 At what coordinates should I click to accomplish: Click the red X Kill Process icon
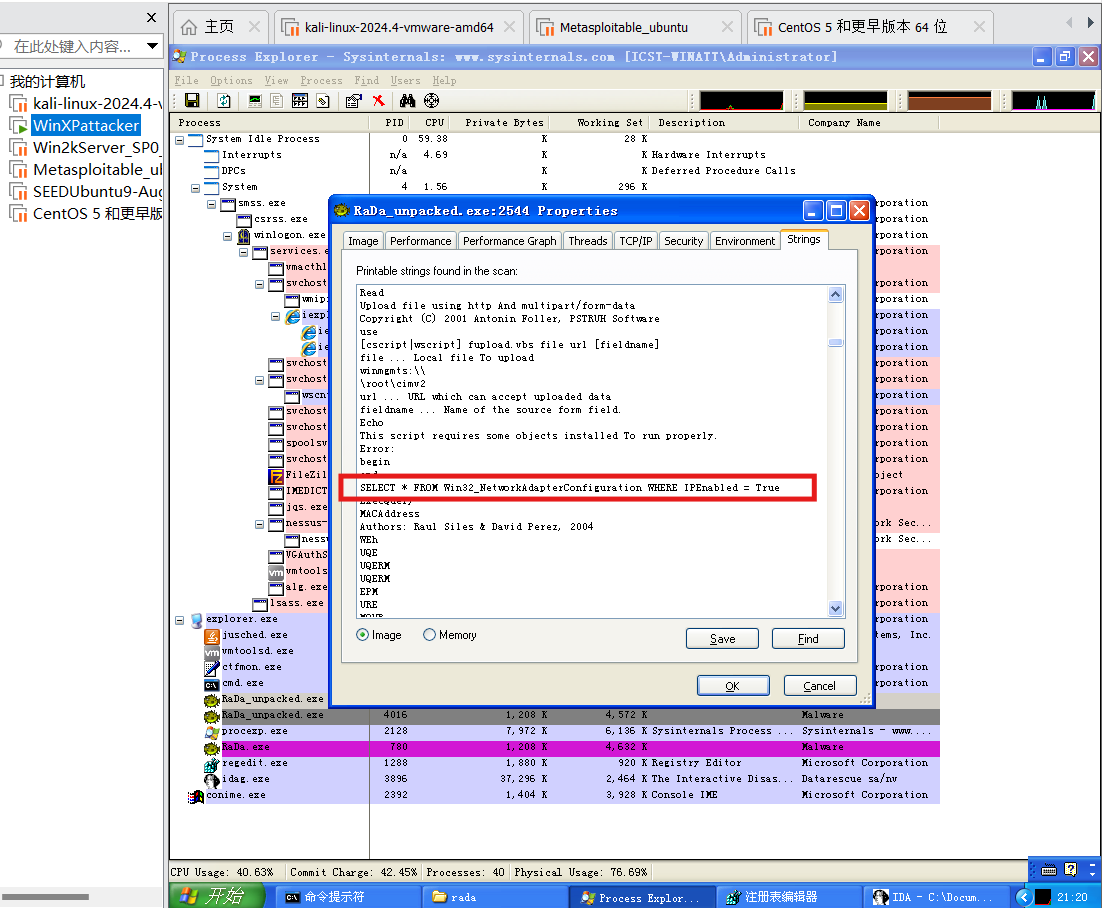tap(379, 100)
